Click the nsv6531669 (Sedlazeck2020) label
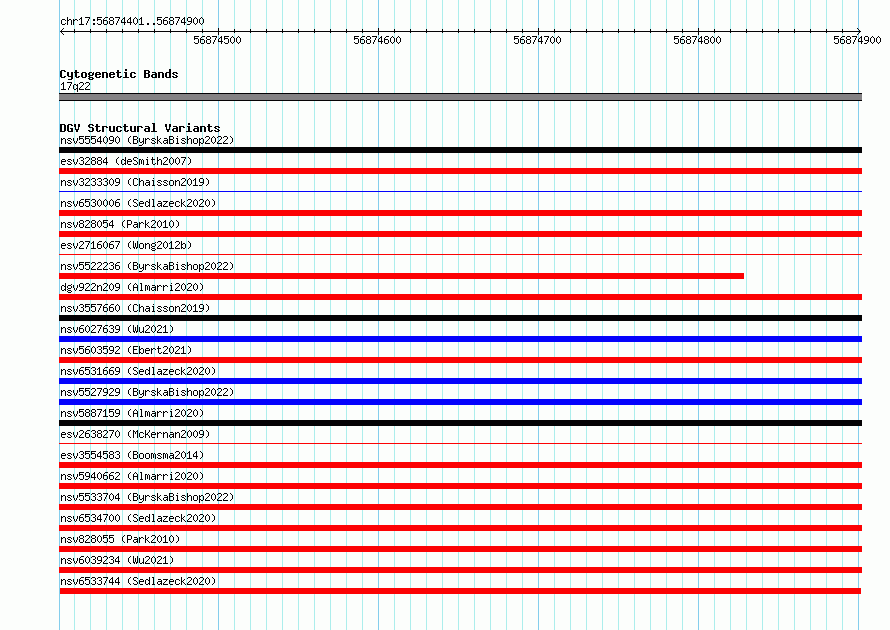This screenshot has width=890, height=630. [138, 371]
